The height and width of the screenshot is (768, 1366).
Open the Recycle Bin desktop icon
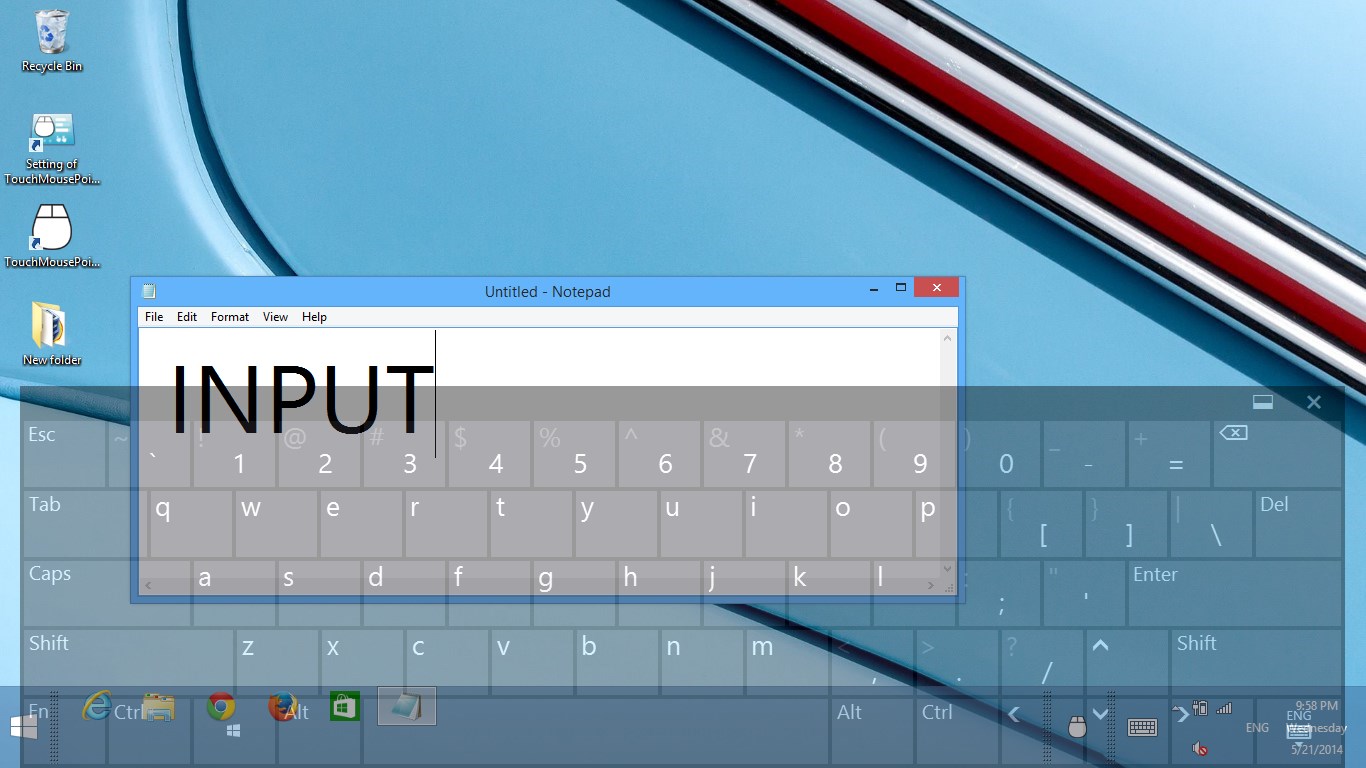tap(52, 40)
